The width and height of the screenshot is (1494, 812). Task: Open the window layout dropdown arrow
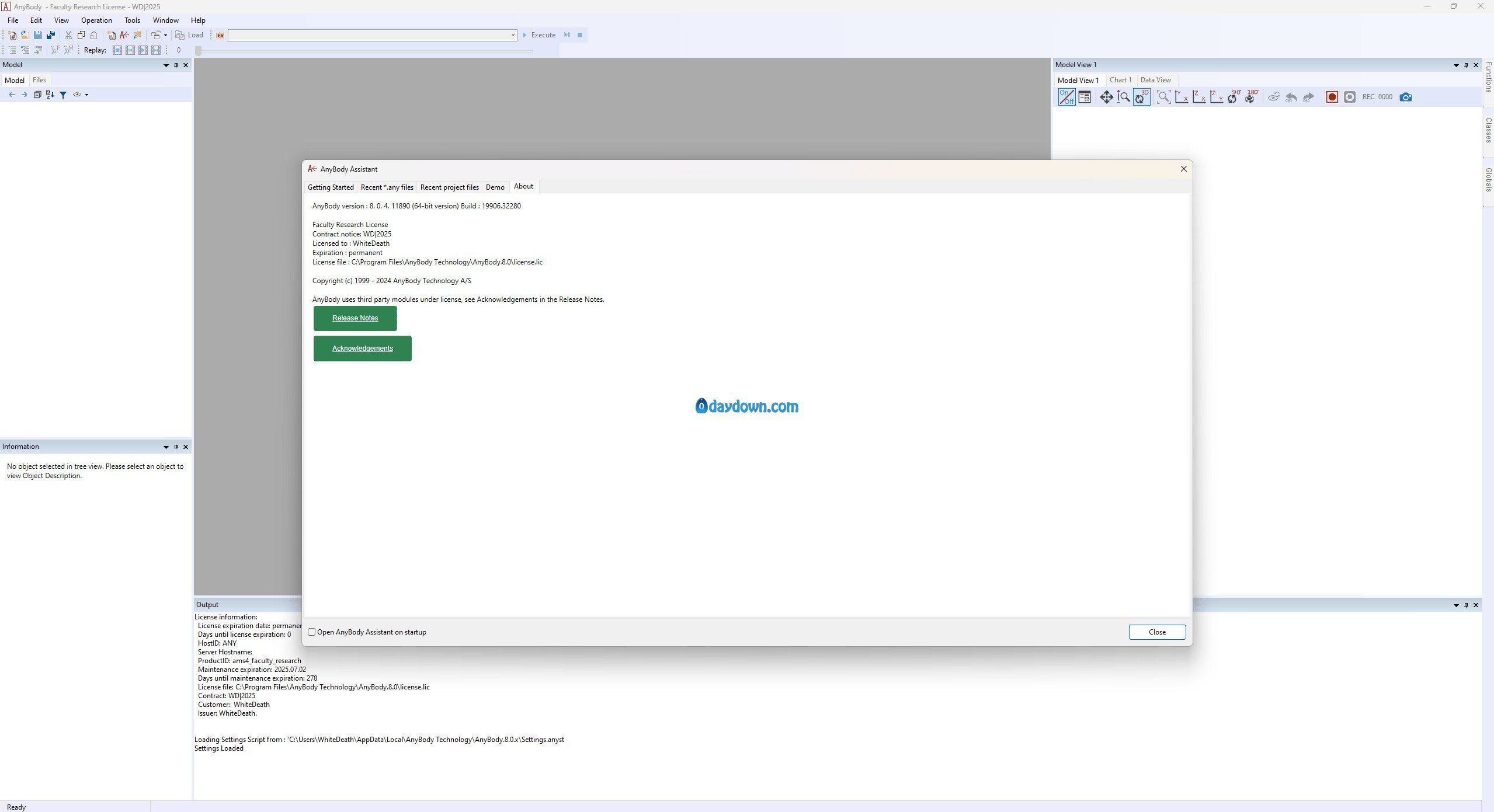tap(165, 35)
